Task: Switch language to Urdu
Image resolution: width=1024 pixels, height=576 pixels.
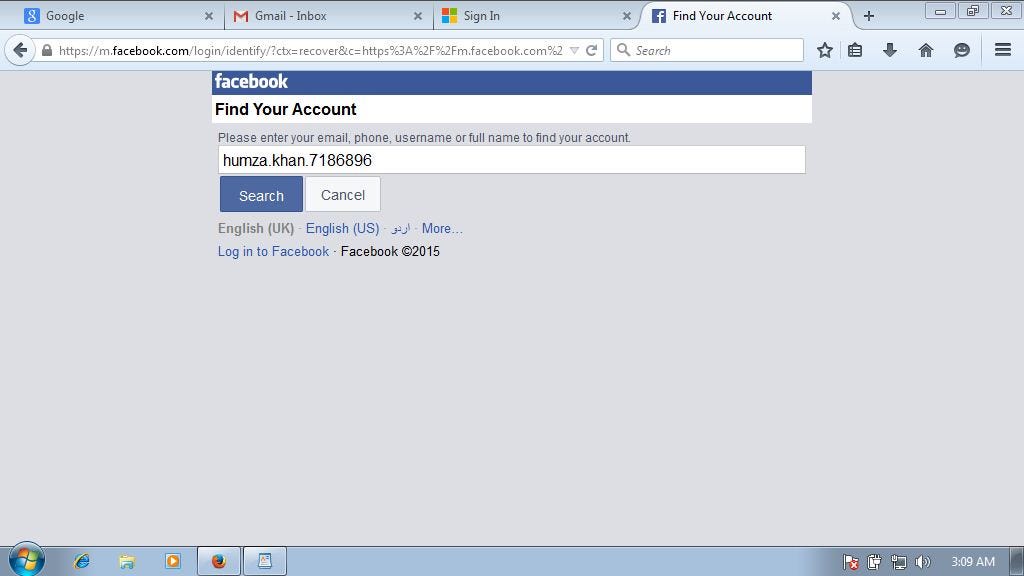Action: pos(400,229)
